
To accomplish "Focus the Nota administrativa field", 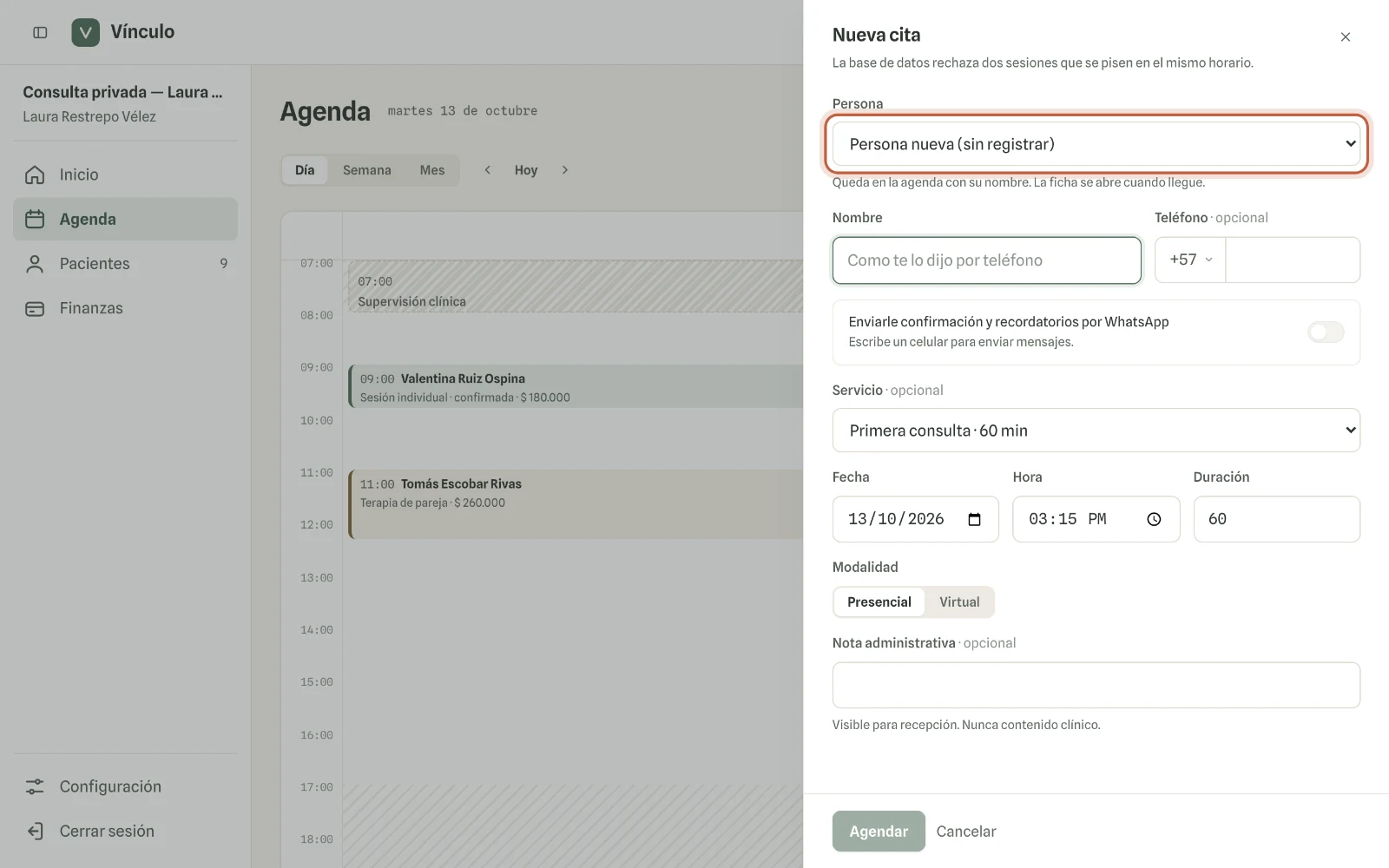I will tap(1096, 686).
